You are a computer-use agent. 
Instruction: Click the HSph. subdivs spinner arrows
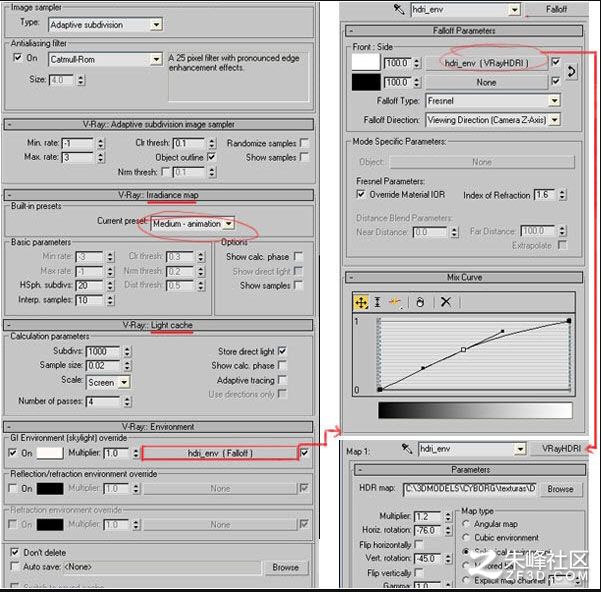[x=110, y=285]
